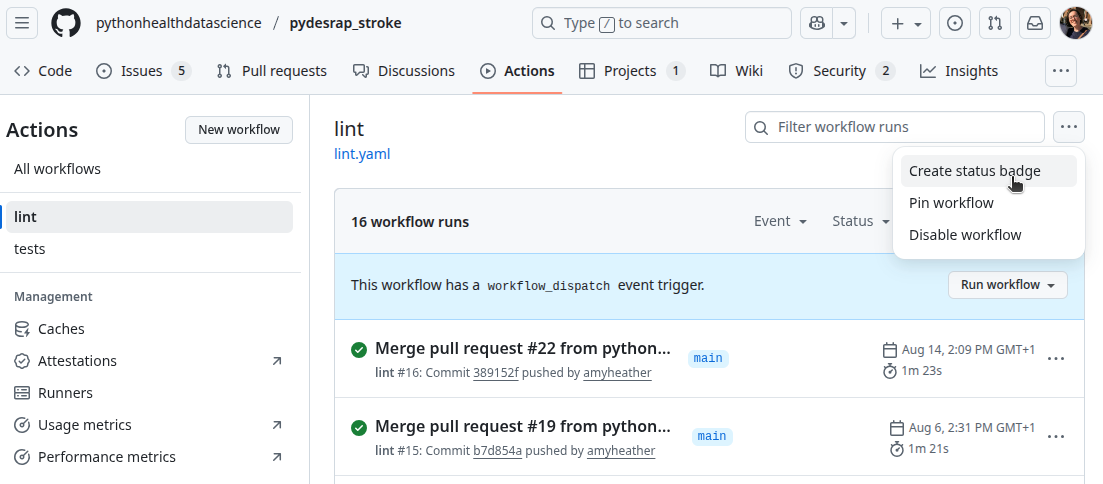This screenshot has width=1103, height=484.
Task: Open options for workflow run #16
Action: click(1056, 359)
